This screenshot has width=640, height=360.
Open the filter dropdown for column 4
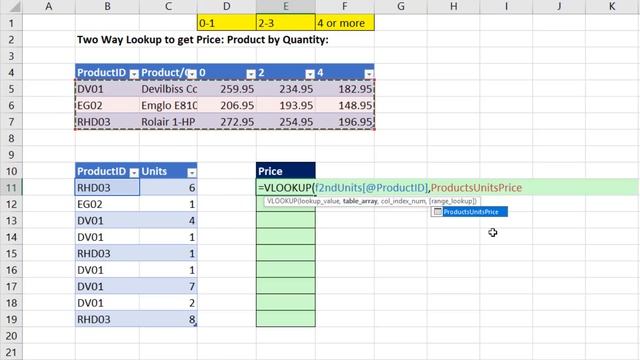click(x=369, y=74)
